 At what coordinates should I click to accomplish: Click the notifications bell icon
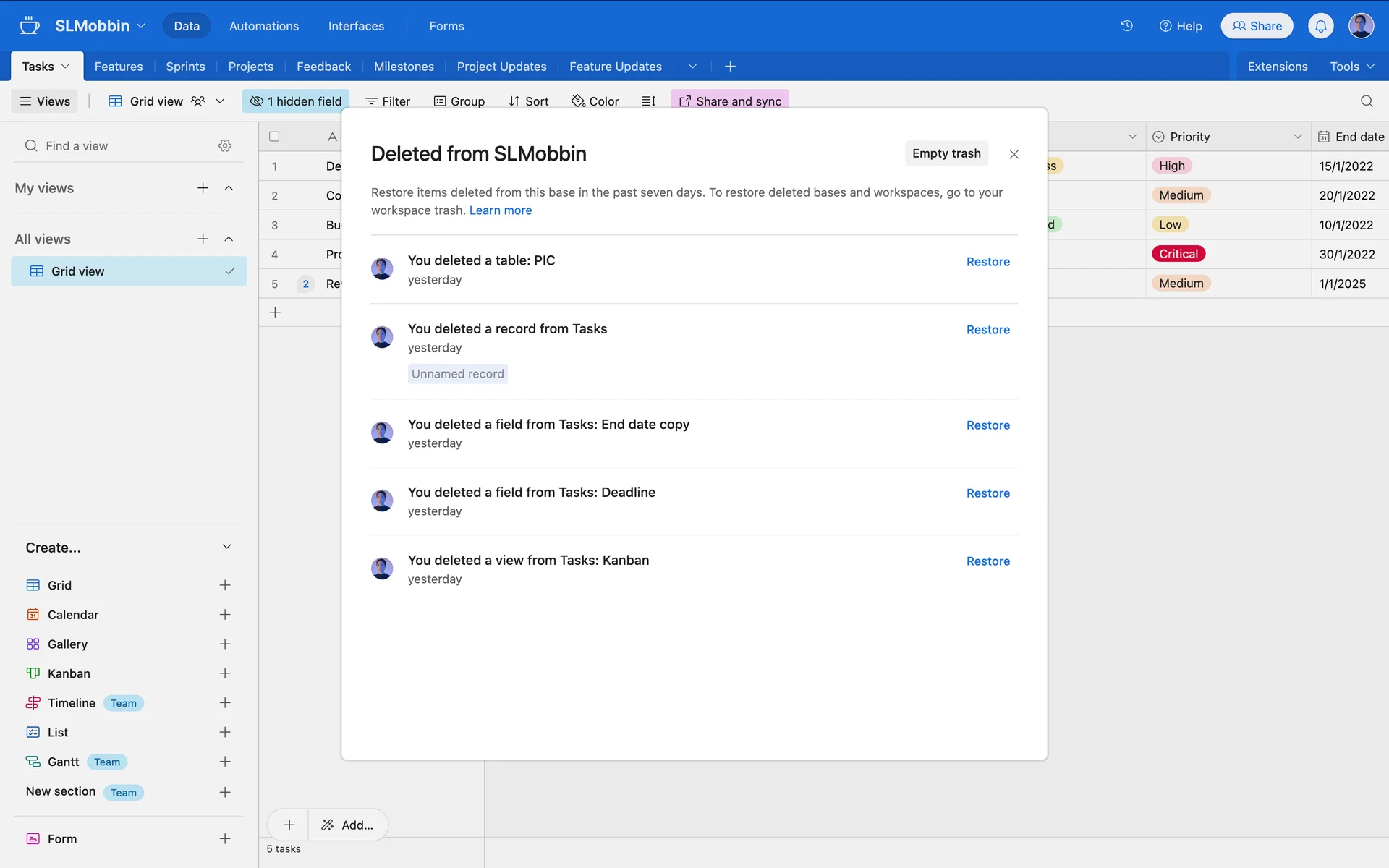click(1320, 26)
